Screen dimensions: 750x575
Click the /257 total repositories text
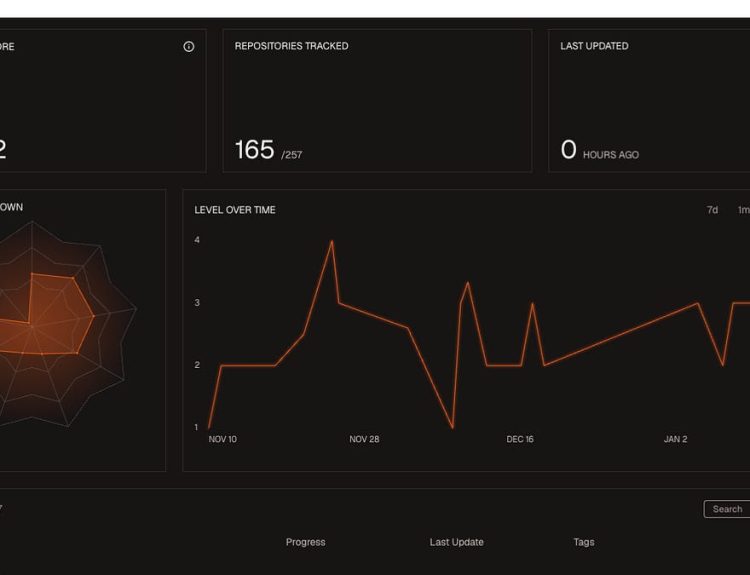tap(291, 155)
